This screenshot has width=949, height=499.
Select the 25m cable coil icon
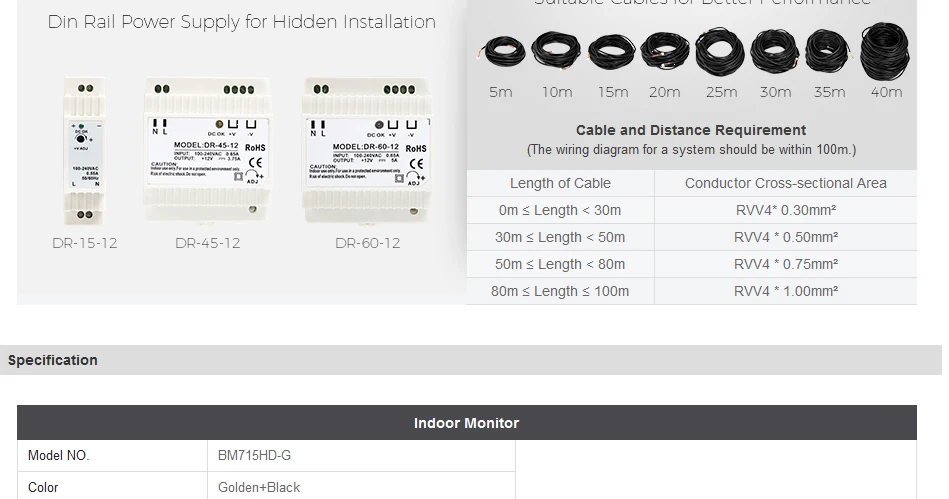pyautogui.click(x=720, y=51)
